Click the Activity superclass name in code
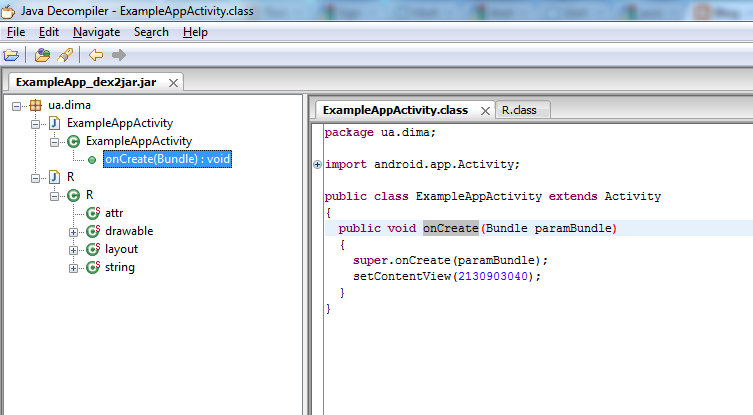 pyautogui.click(x=632, y=196)
